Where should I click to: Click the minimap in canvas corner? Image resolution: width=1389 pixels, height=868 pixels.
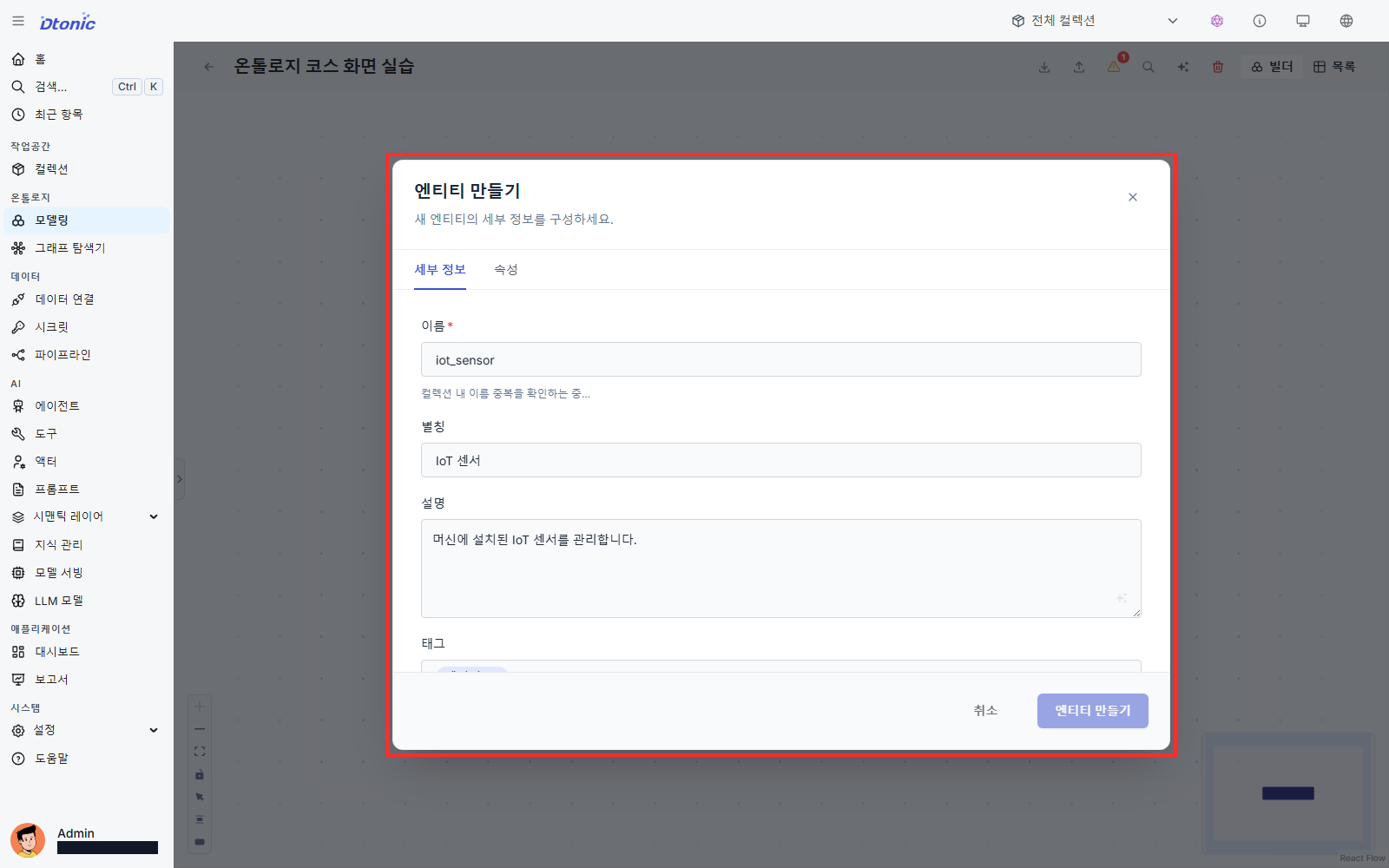coord(1288,793)
